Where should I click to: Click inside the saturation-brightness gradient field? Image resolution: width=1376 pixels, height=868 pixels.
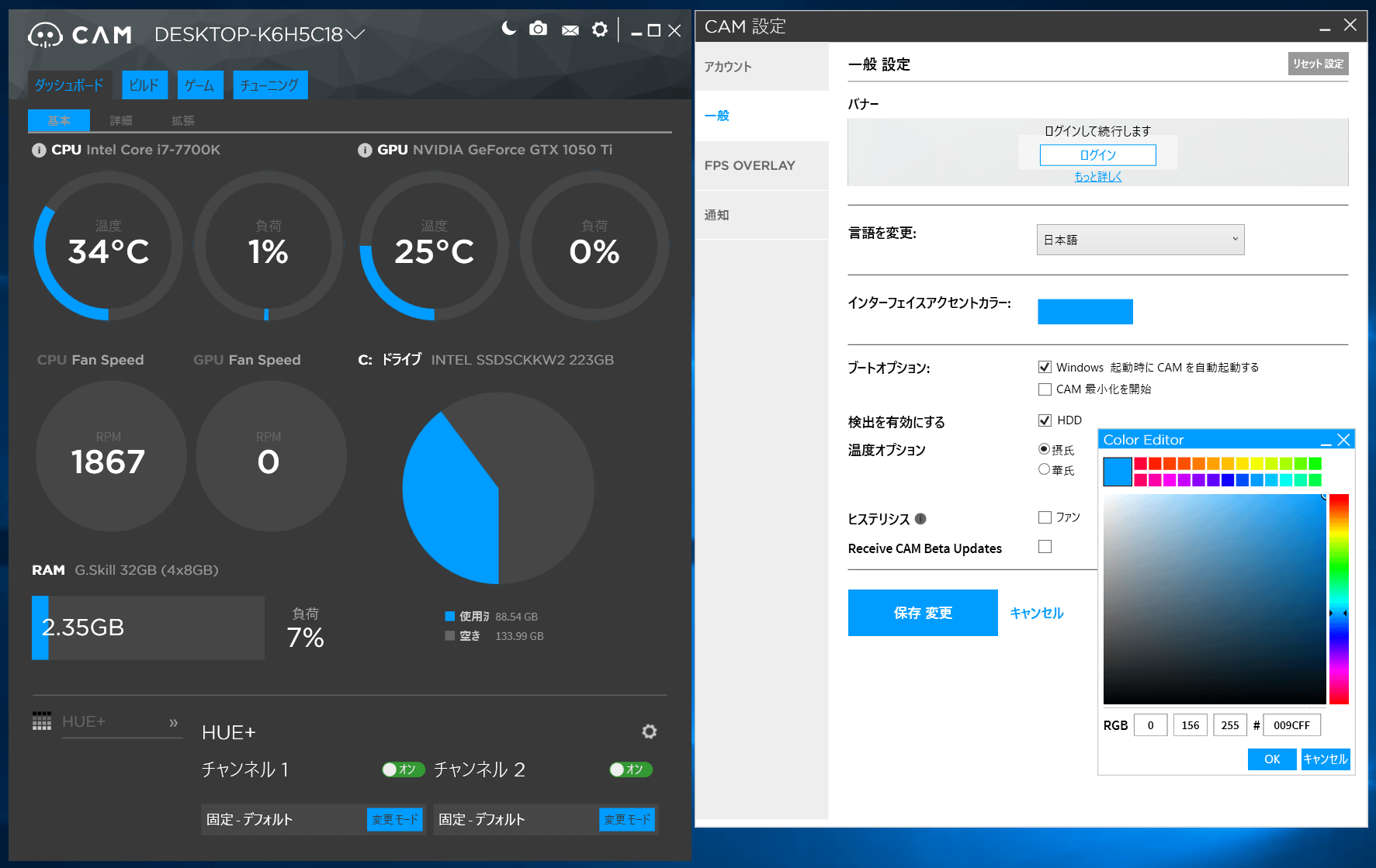[1215, 599]
